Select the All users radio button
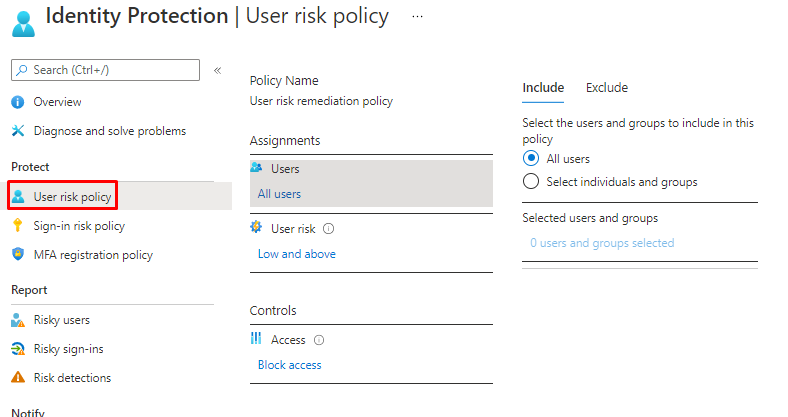The image size is (788, 417). click(x=531, y=159)
